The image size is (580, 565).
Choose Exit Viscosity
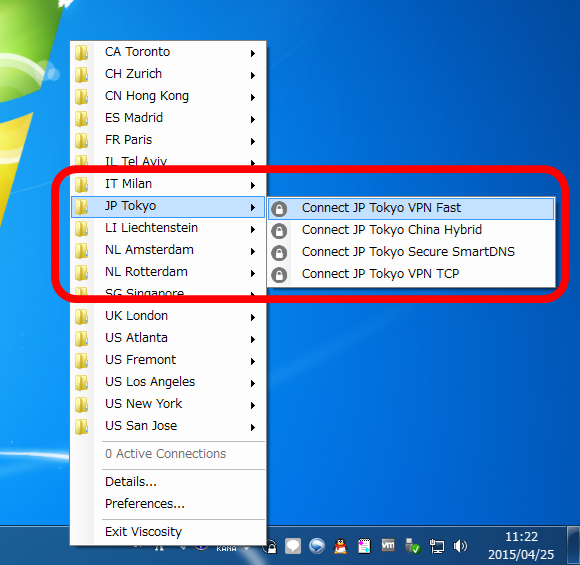(168, 532)
